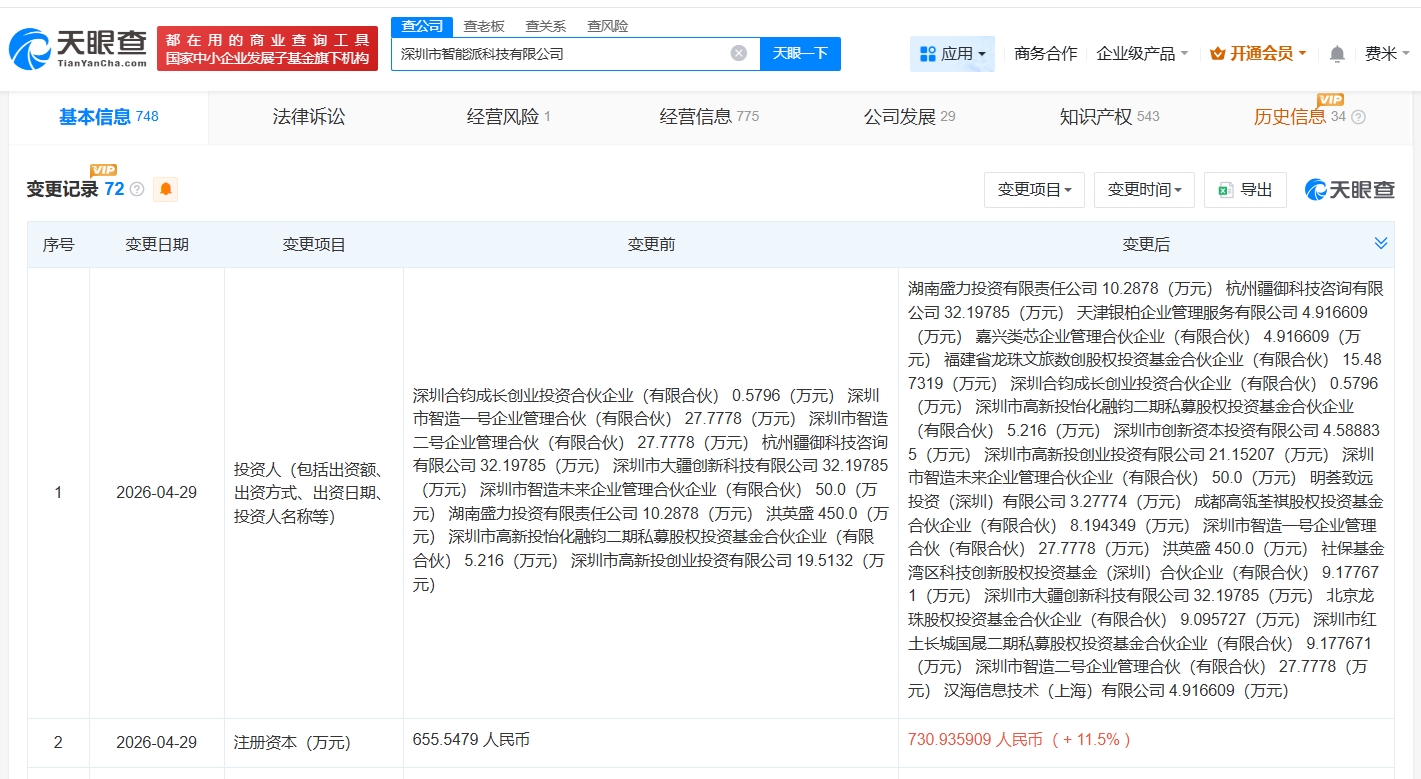This screenshot has height=779, width=1421.
Task: Click the orange alert bell beside 变更记录
Action: pyautogui.click(x=165, y=189)
